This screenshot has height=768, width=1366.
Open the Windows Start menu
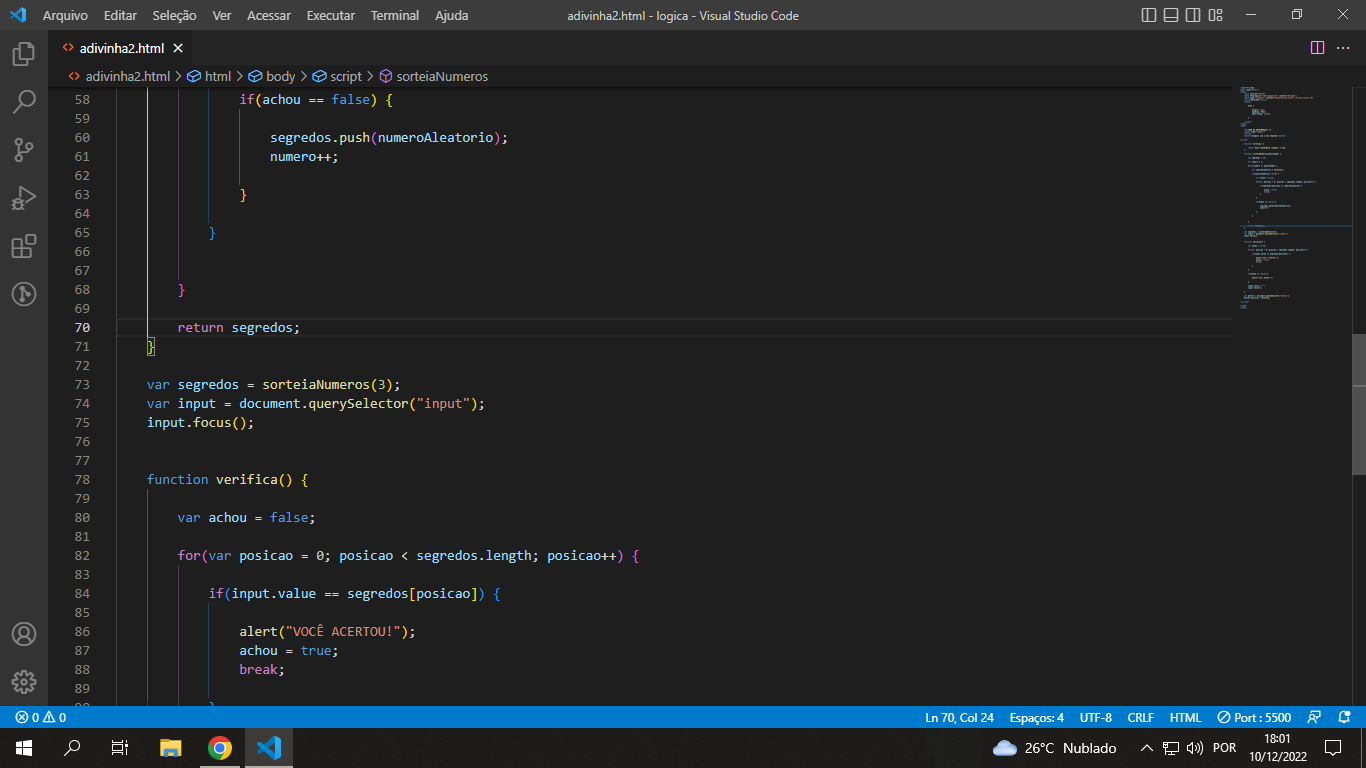(x=24, y=748)
